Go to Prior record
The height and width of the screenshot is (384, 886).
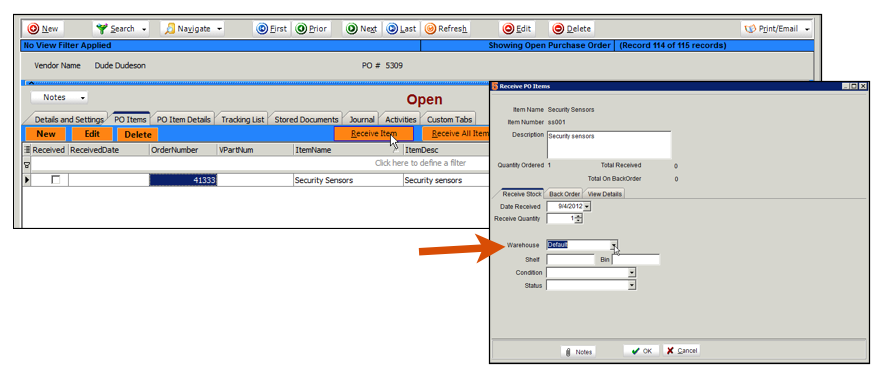click(311, 28)
